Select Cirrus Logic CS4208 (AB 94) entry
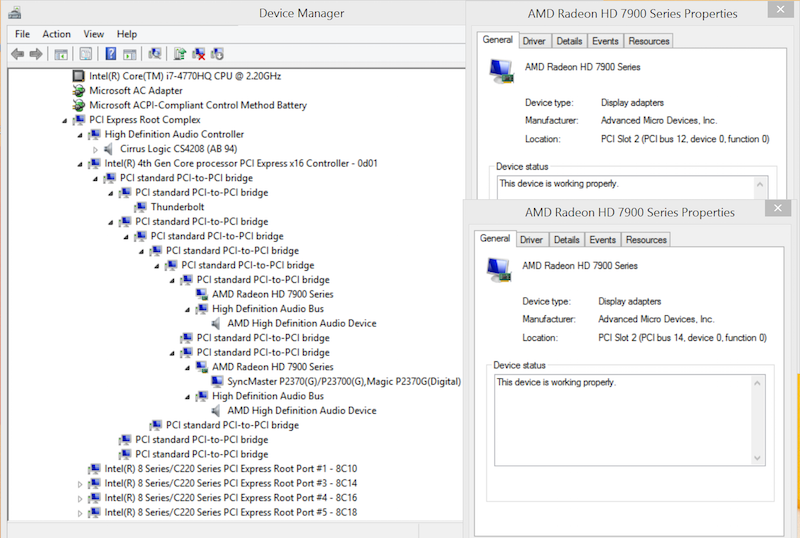This screenshot has height=538, width=800. tap(179, 149)
